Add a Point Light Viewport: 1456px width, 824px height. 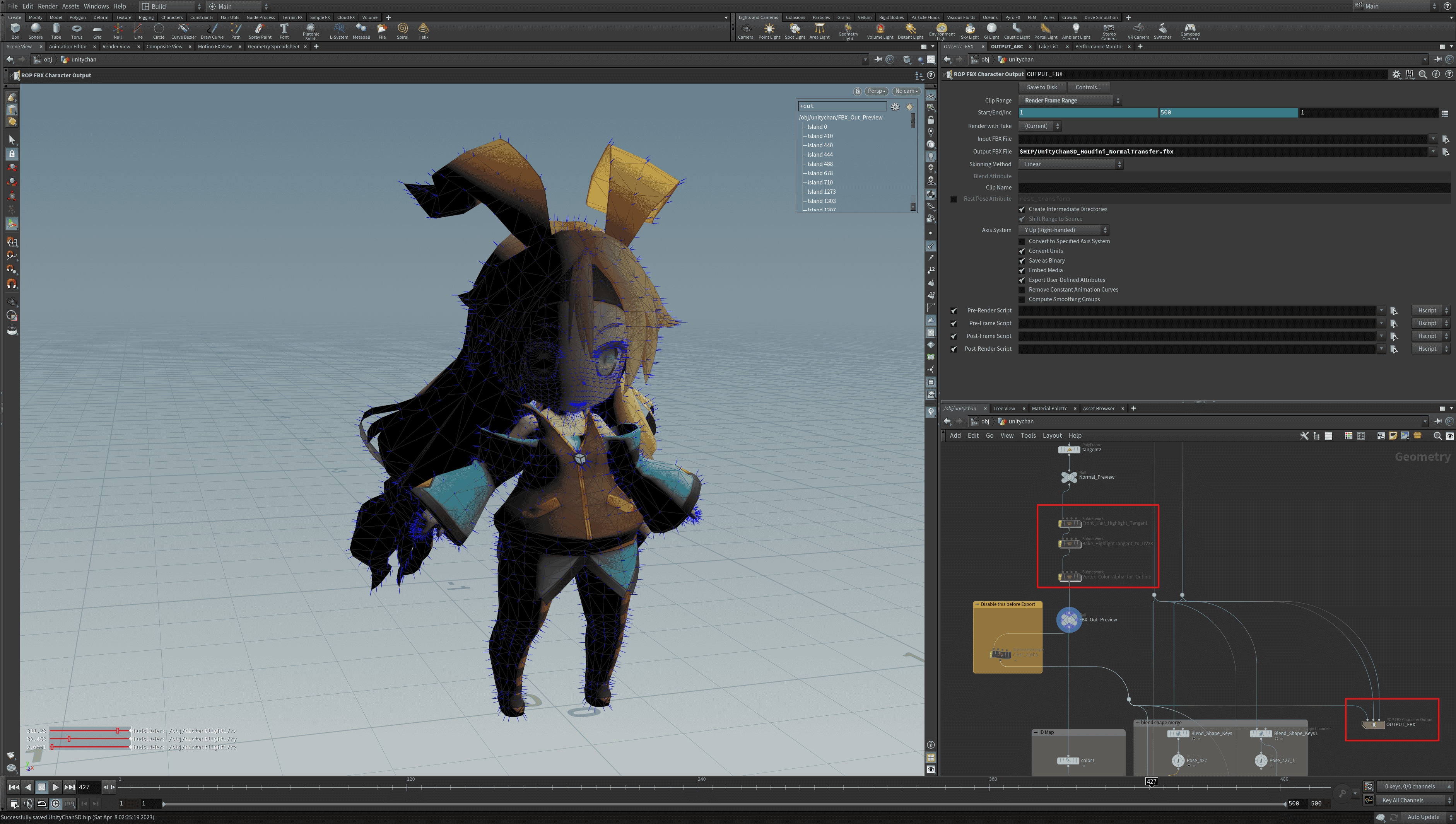769,31
